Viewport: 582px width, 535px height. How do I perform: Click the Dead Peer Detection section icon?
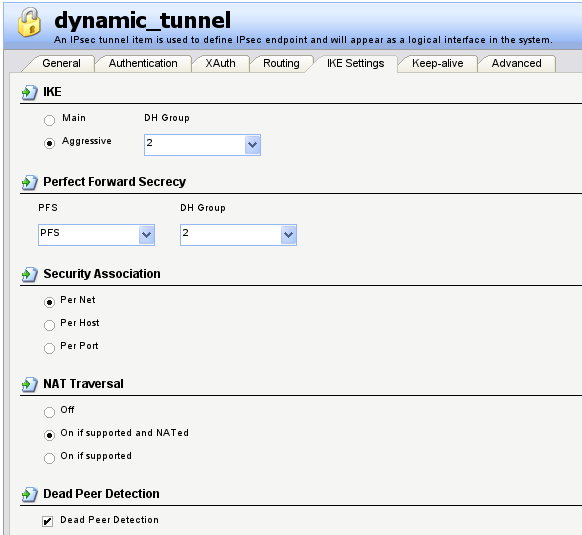pyautogui.click(x=30, y=494)
